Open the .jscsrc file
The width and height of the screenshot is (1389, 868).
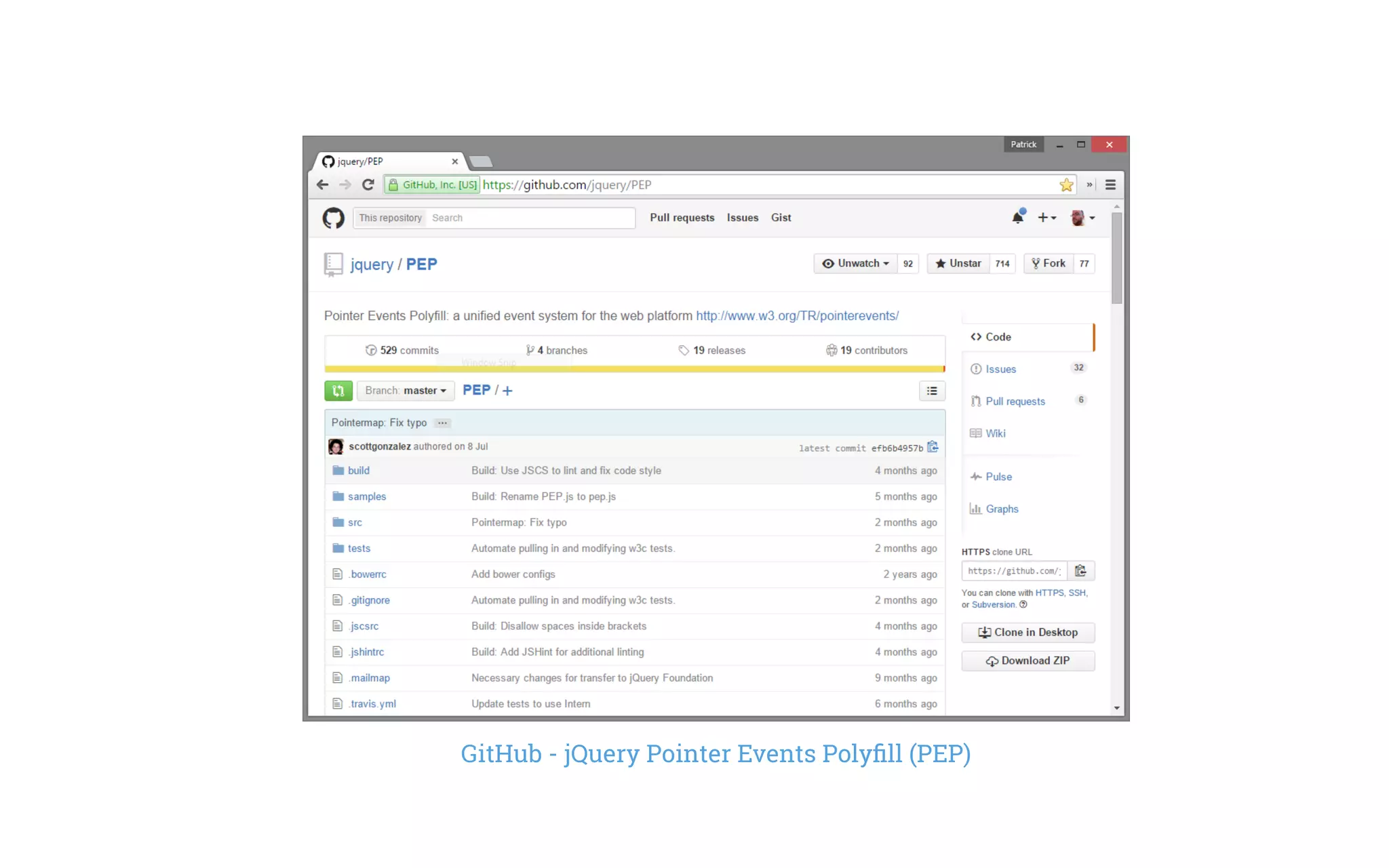(364, 626)
